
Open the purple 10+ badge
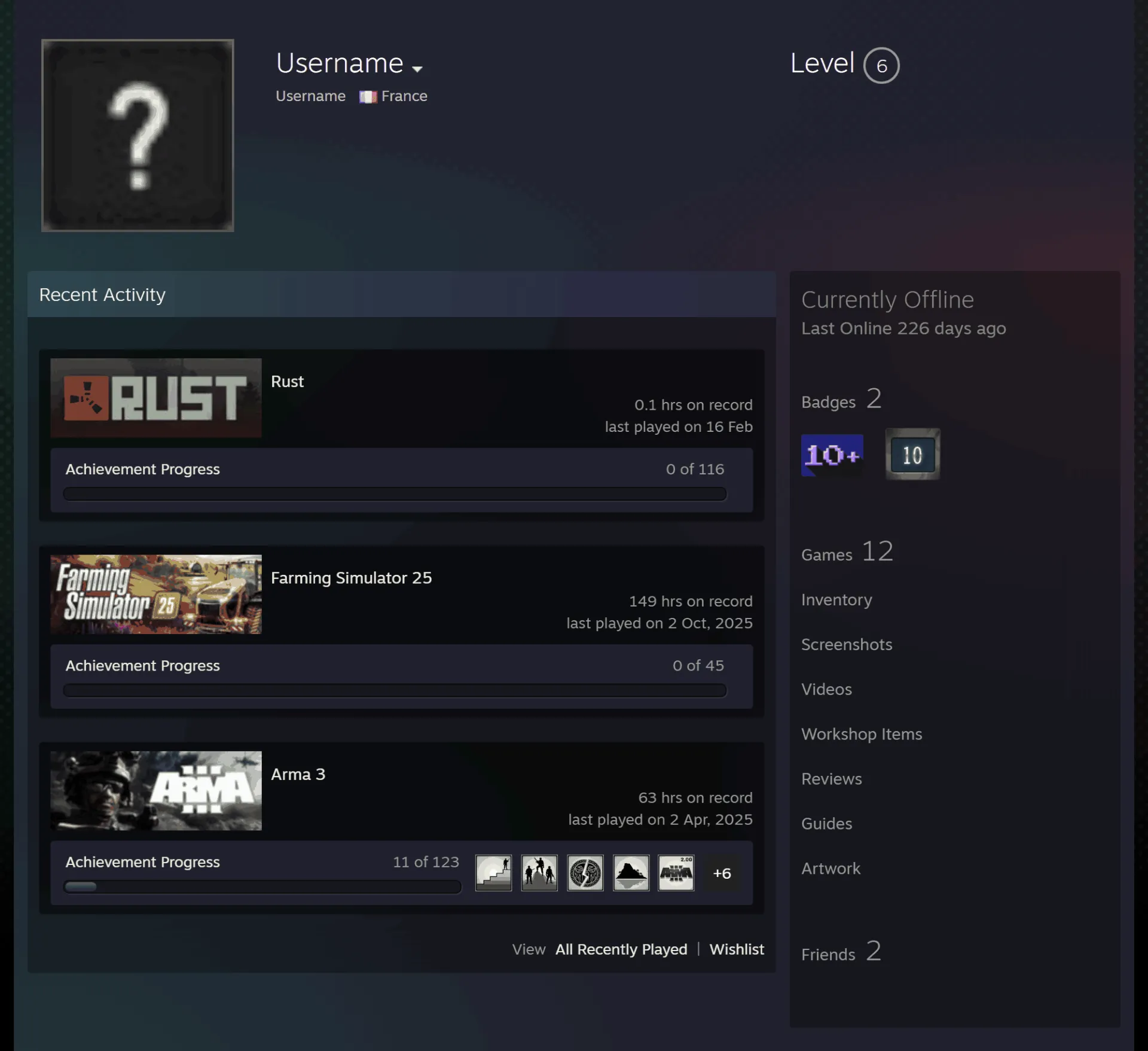832,455
